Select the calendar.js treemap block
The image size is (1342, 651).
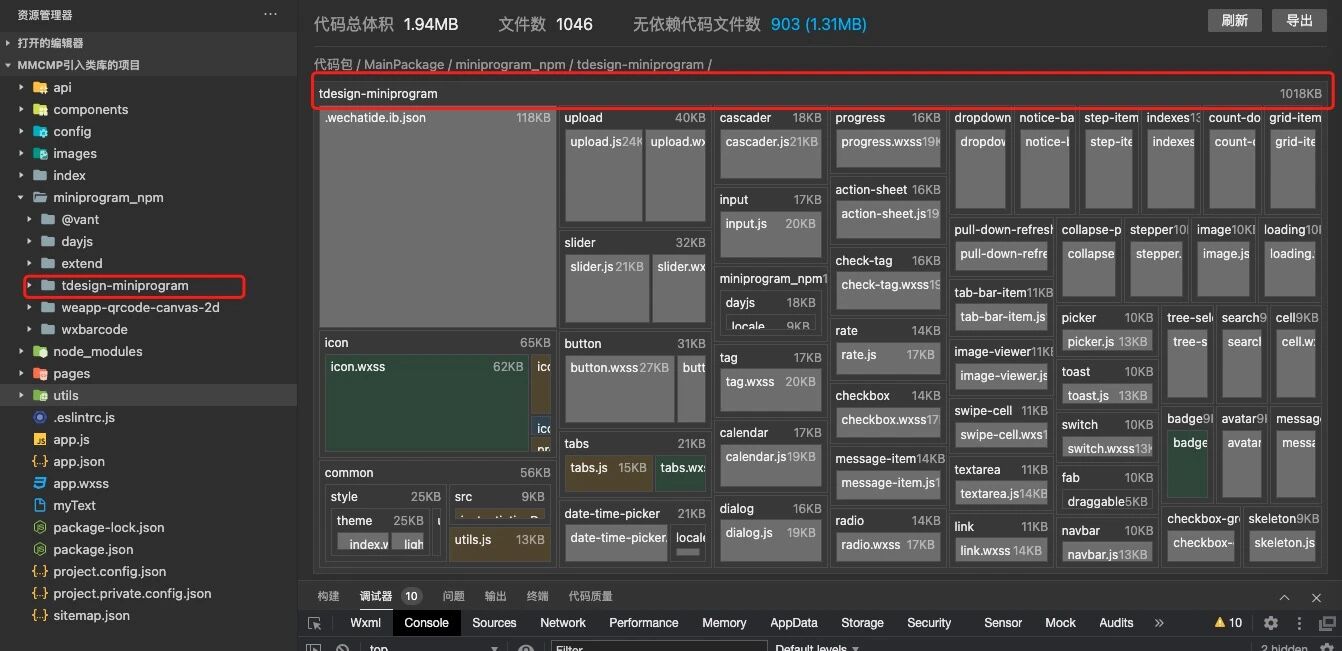771,466
